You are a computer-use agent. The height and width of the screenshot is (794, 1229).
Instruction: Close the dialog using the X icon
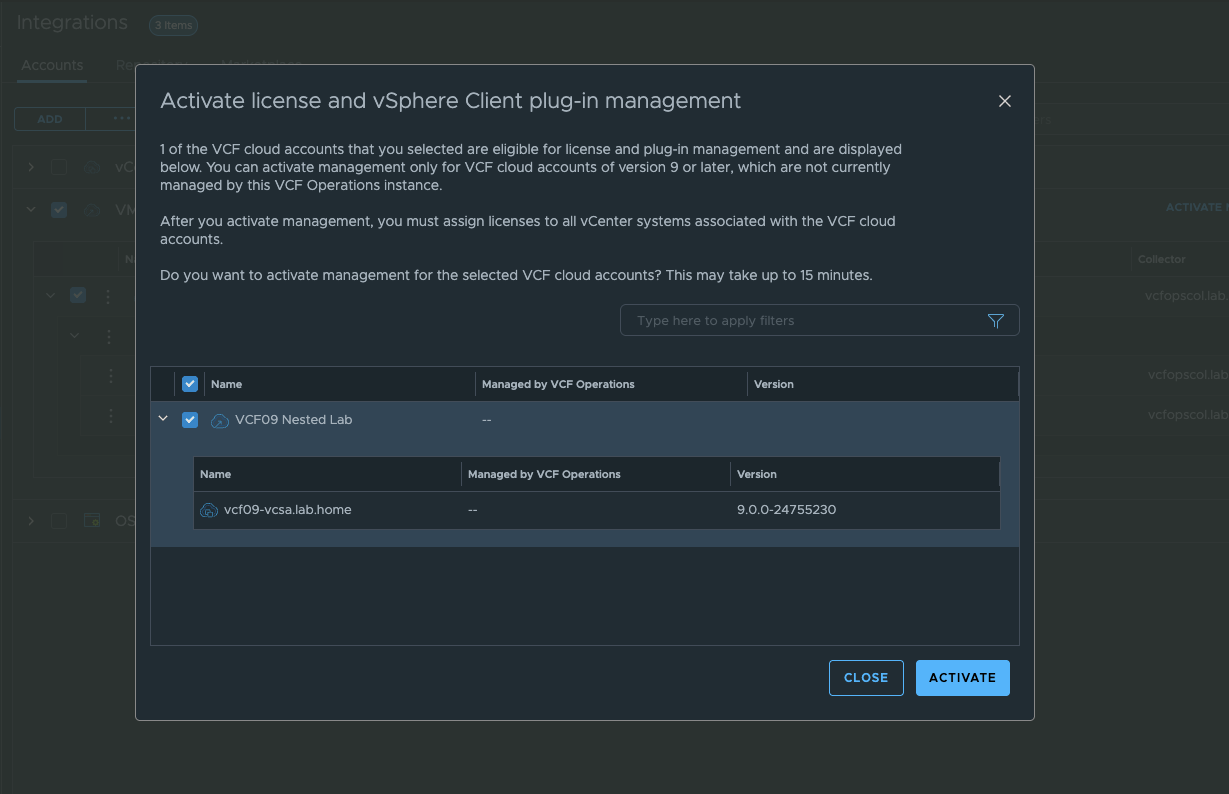(1005, 101)
